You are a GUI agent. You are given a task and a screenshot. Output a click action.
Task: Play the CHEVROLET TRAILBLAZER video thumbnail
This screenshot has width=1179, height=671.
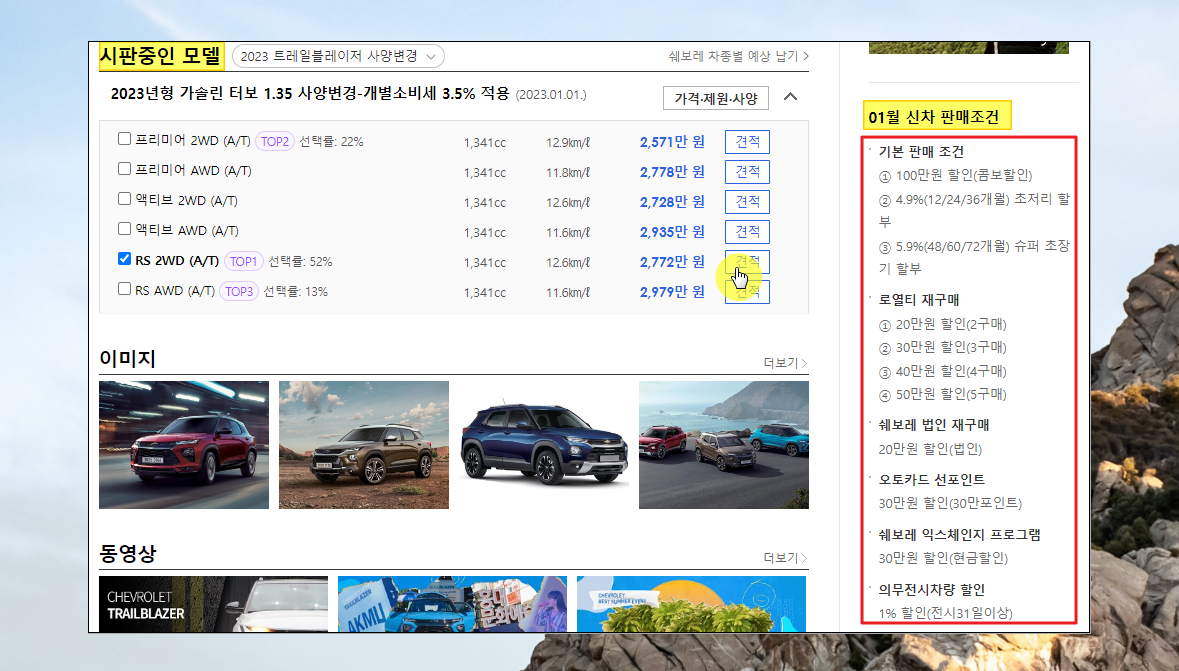point(214,604)
